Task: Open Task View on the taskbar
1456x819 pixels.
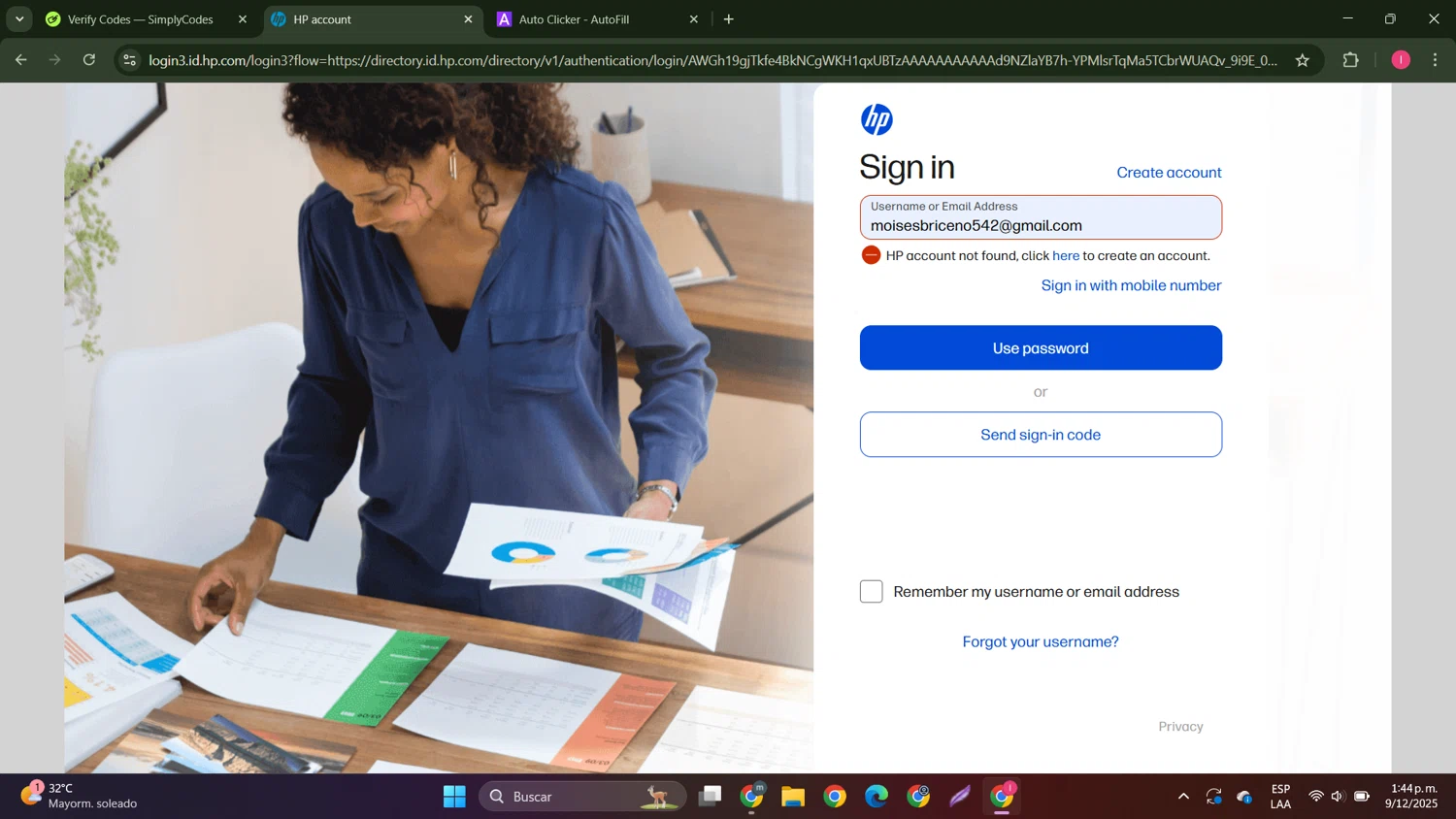Action: (711, 797)
